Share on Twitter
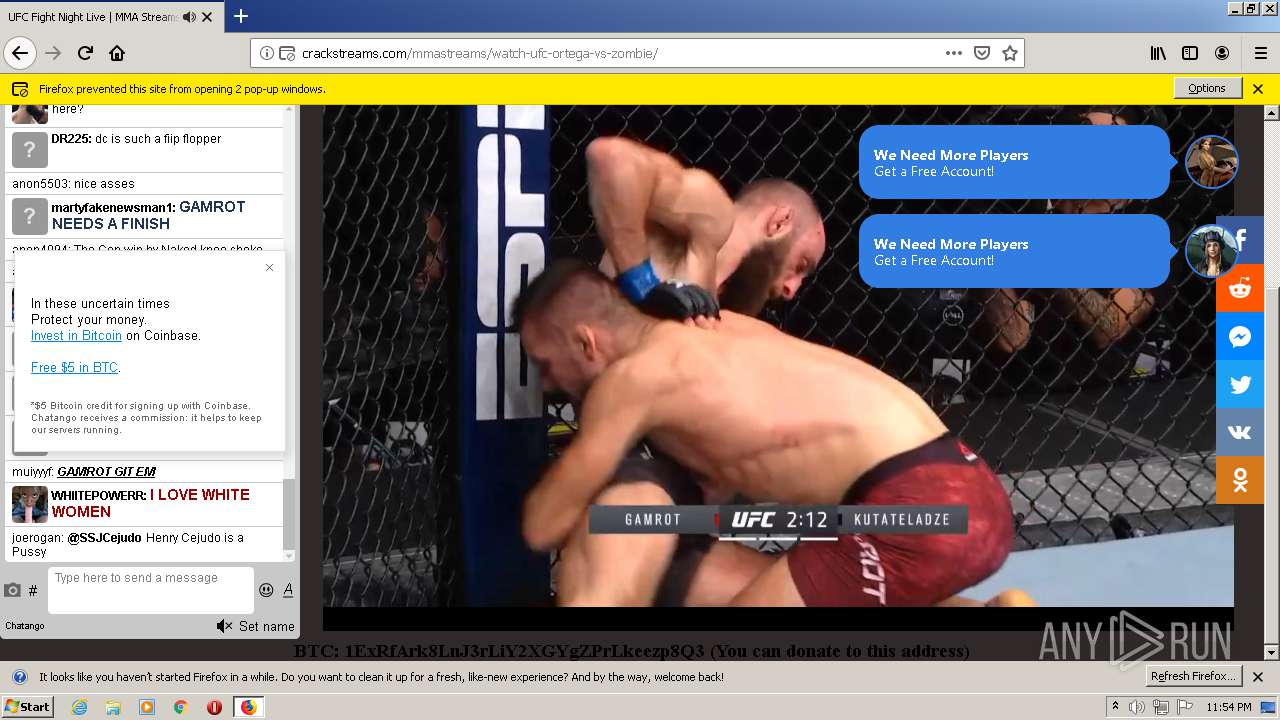 pos(1240,384)
